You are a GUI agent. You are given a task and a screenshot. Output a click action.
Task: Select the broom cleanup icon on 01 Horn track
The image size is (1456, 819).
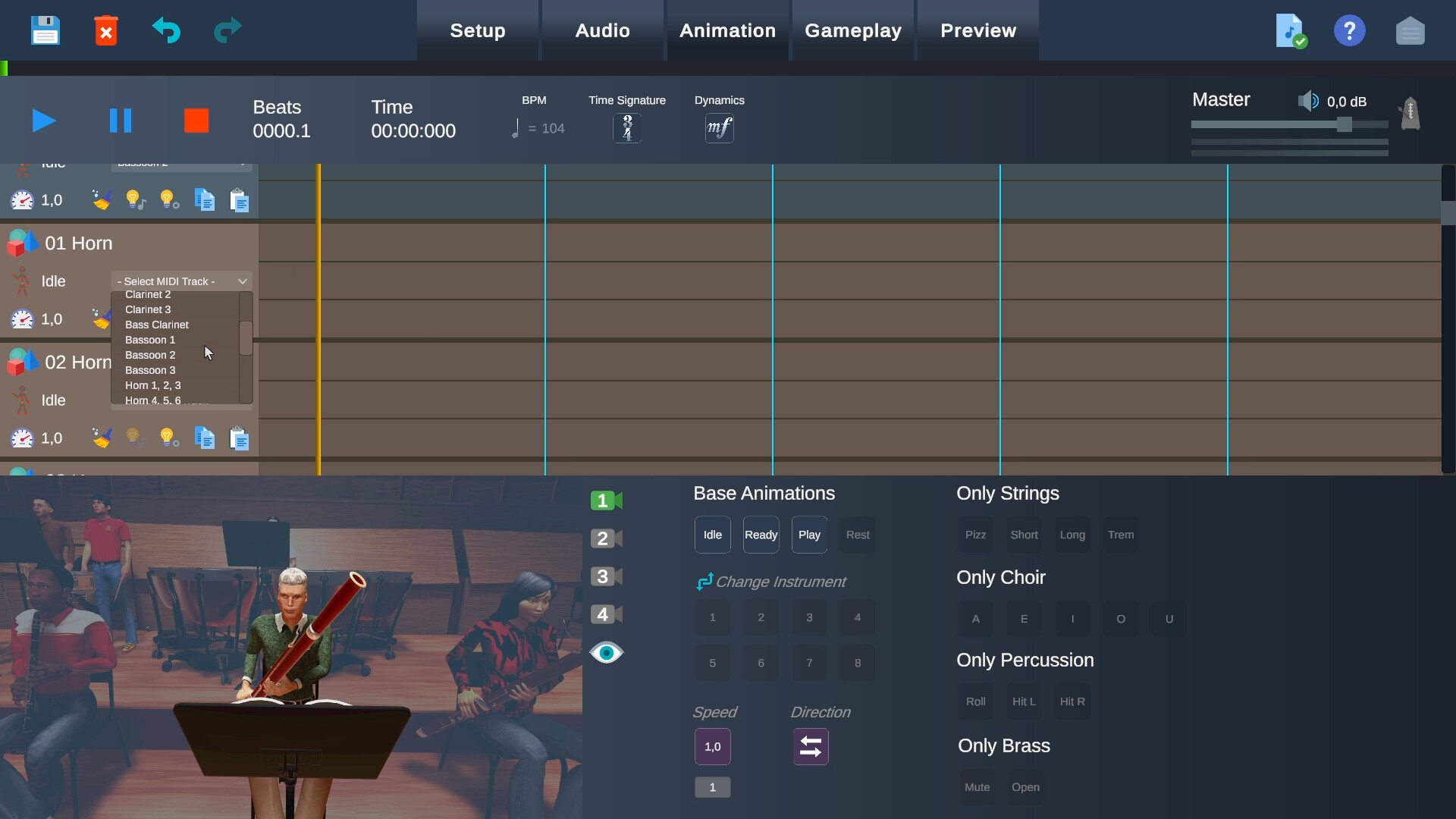pyautogui.click(x=102, y=319)
